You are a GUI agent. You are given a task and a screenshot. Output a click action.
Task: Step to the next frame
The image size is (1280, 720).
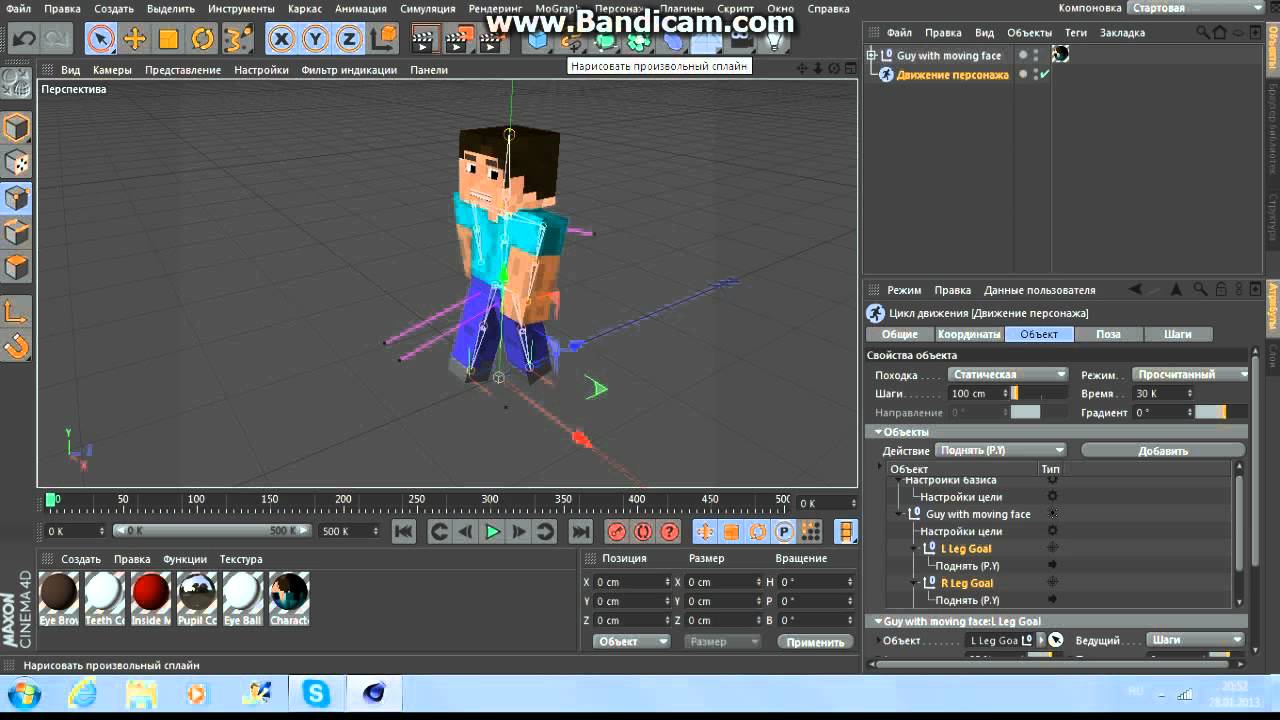pos(519,532)
